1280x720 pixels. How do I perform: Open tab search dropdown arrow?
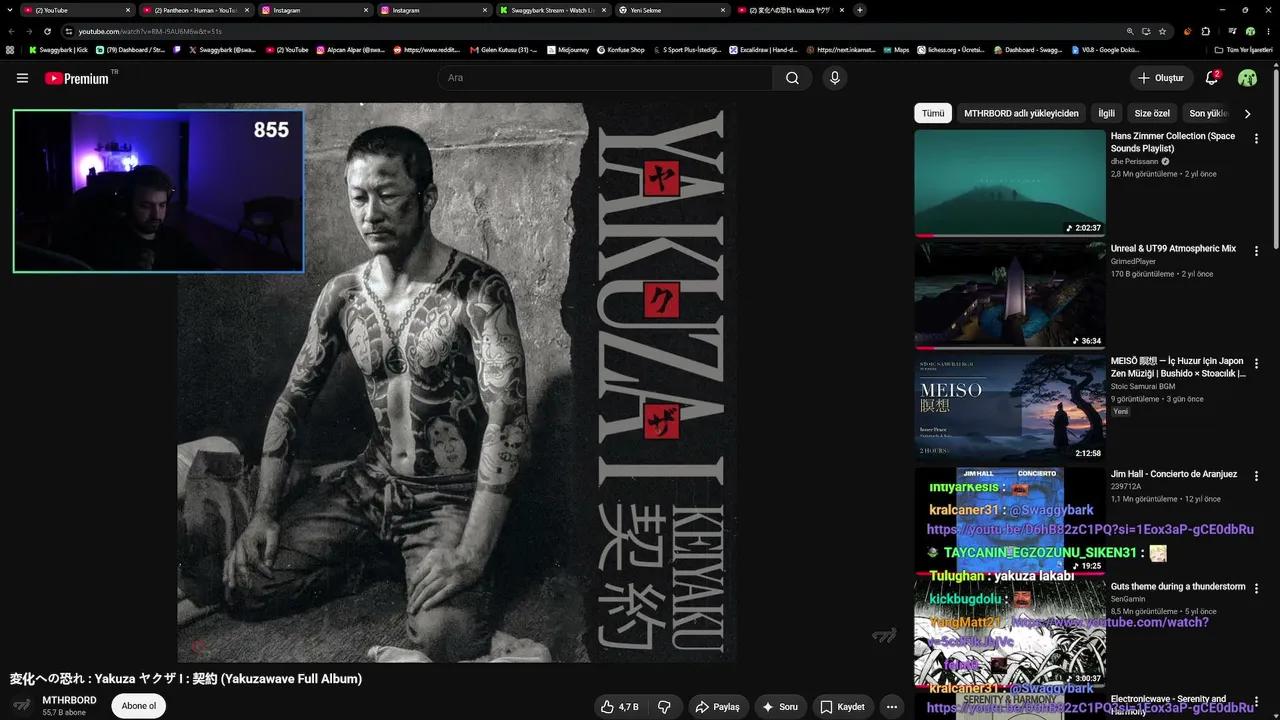click(10, 10)
